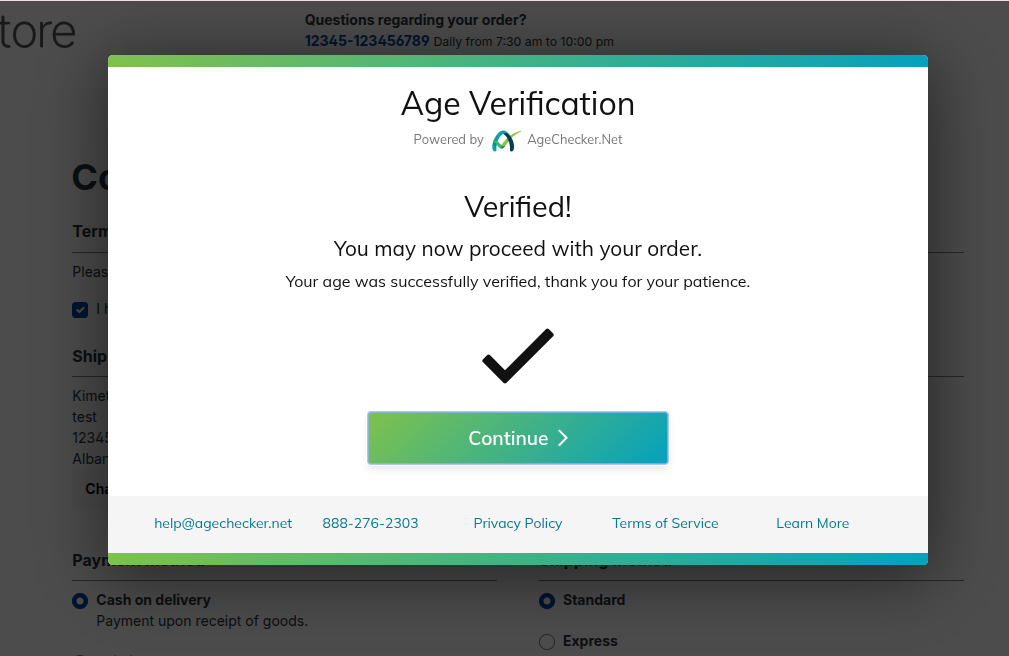Click the Learn More link

pyautogui.click(x=812, y=523)
